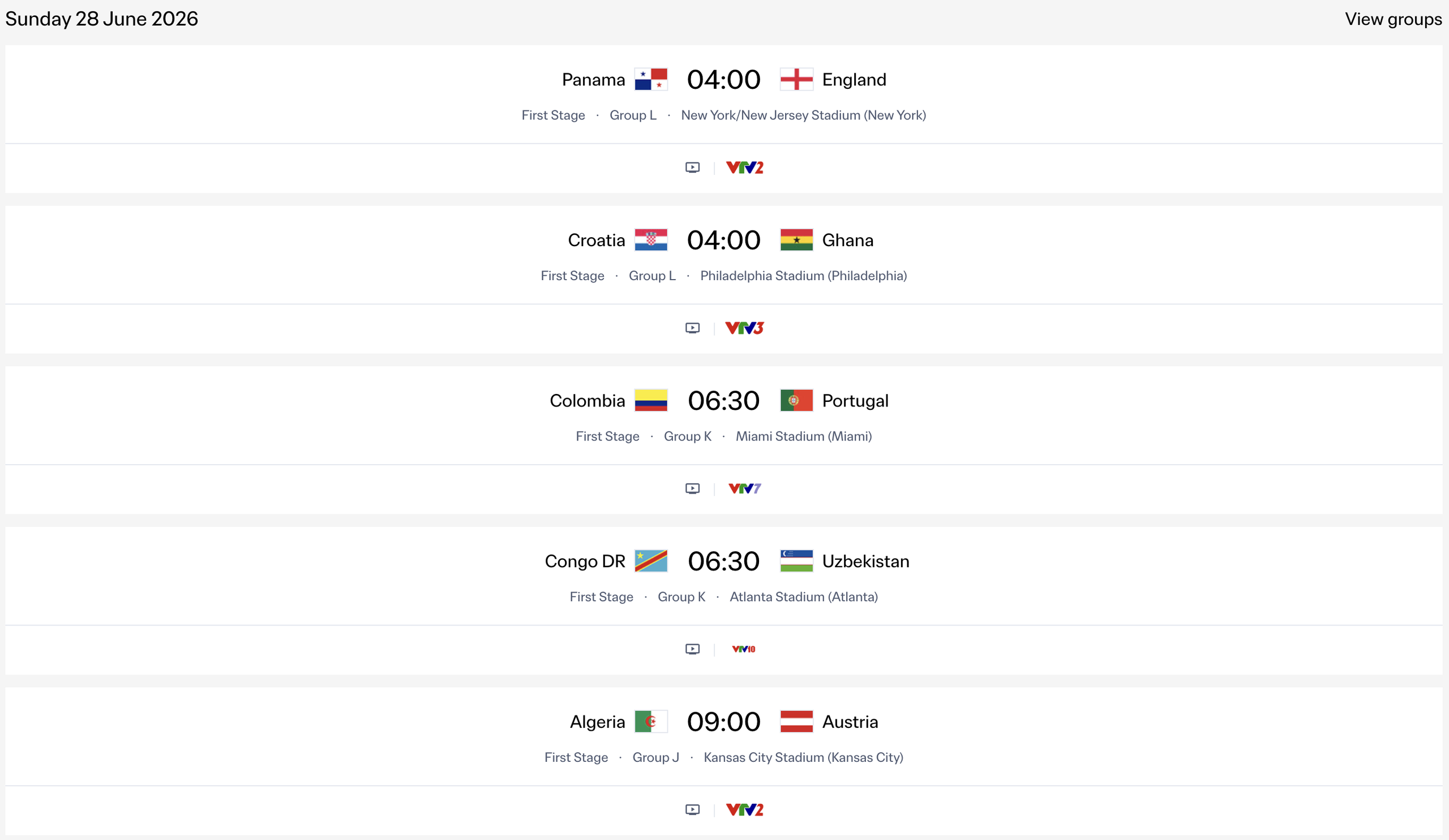Screen dimensions: 1449x840
Task: Click the Kansas City Stadium link
Action: point(803,757)
